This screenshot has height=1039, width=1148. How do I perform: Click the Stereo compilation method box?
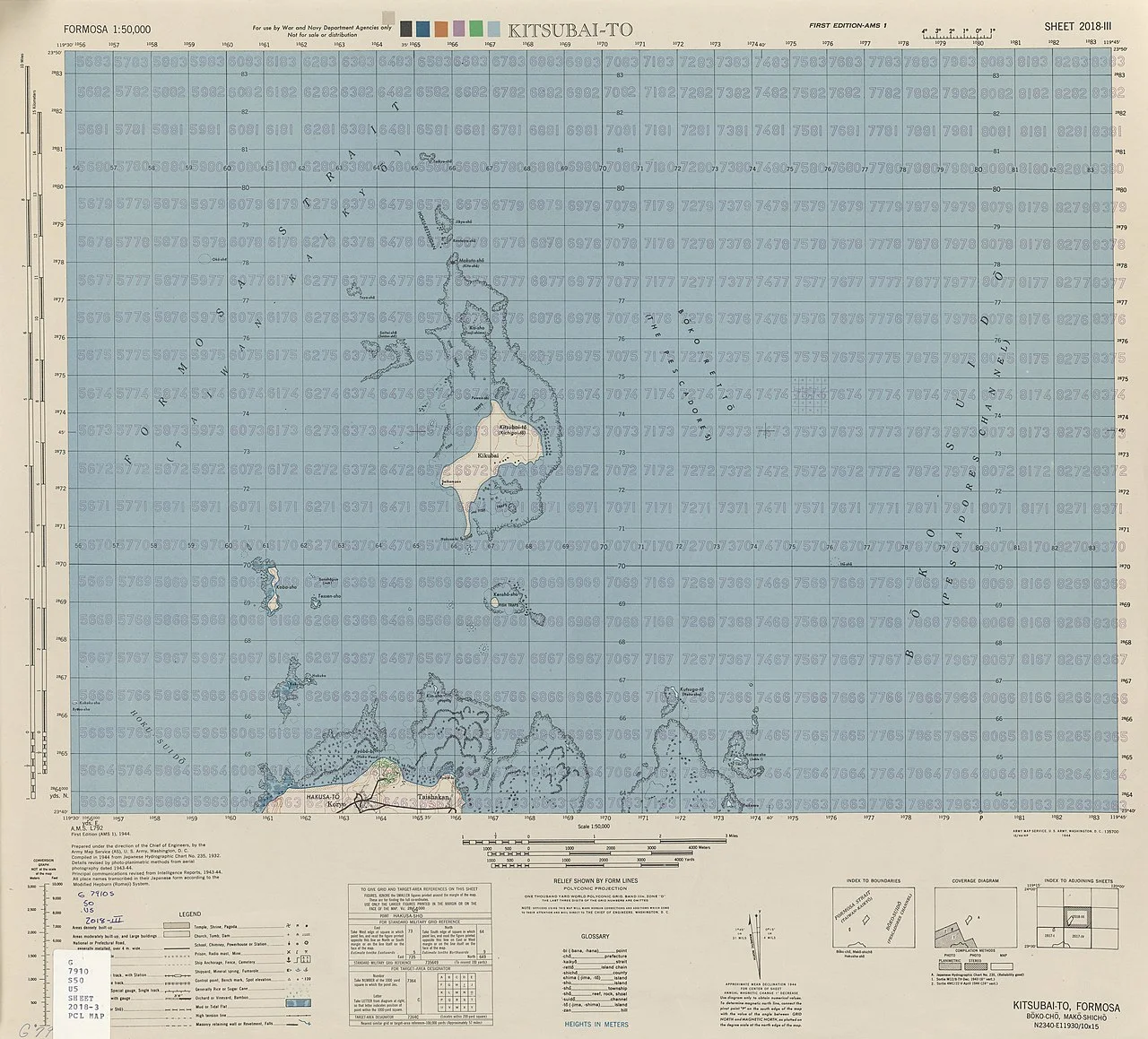975,968
